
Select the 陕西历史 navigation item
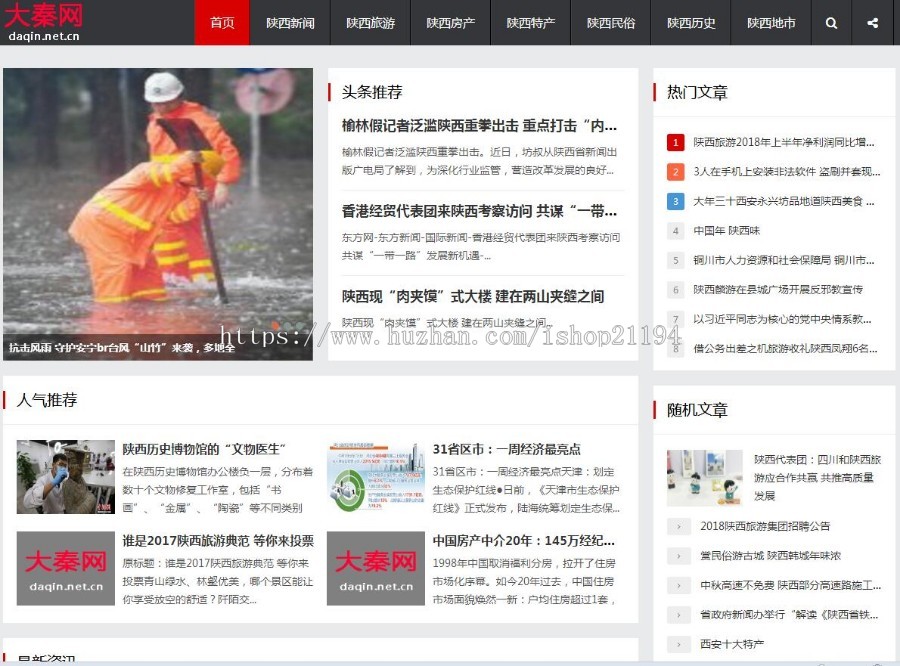pyautogui.click(x=690, y=23)
